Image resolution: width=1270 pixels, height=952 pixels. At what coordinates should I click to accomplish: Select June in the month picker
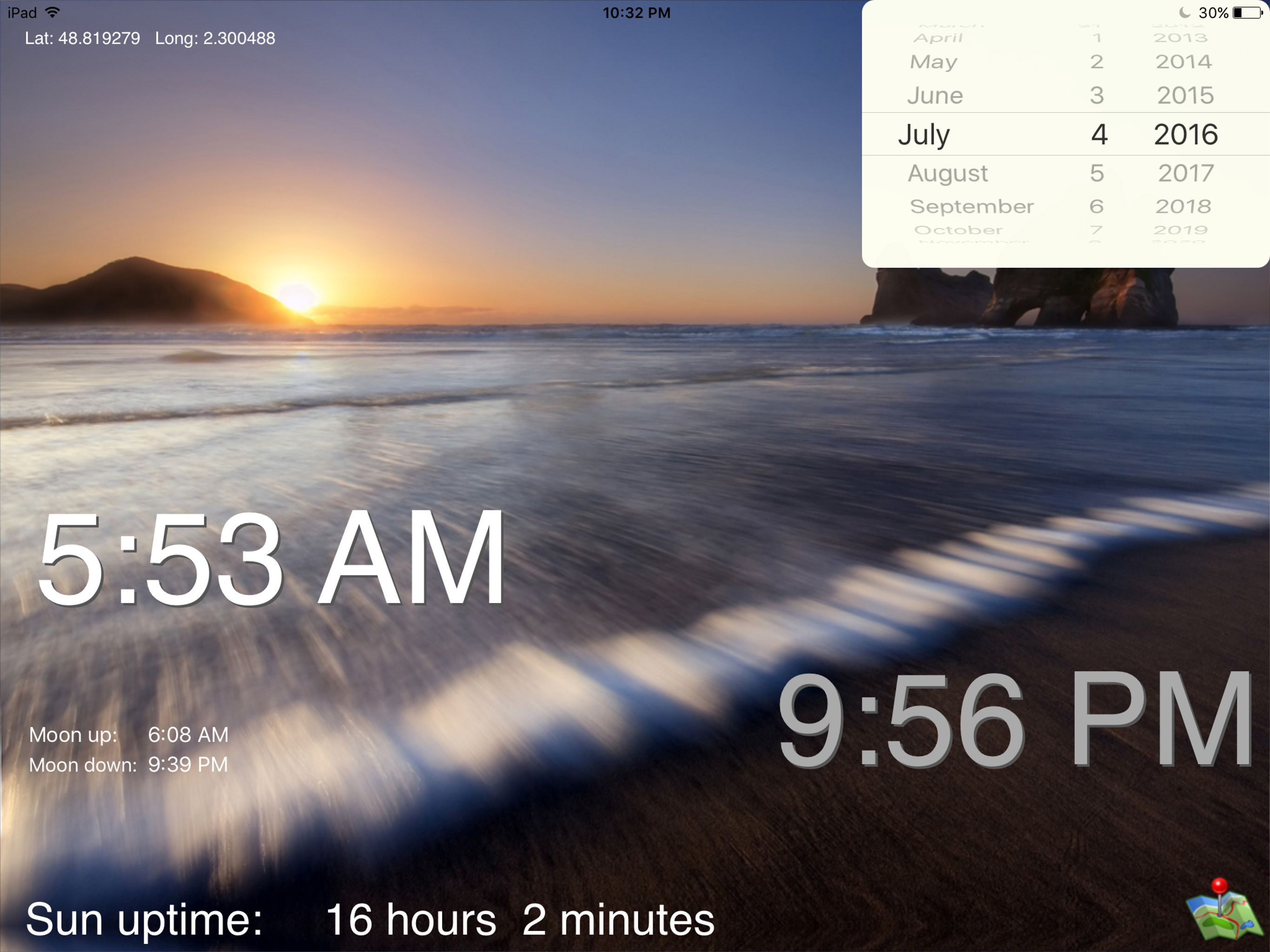coord(935,95)
